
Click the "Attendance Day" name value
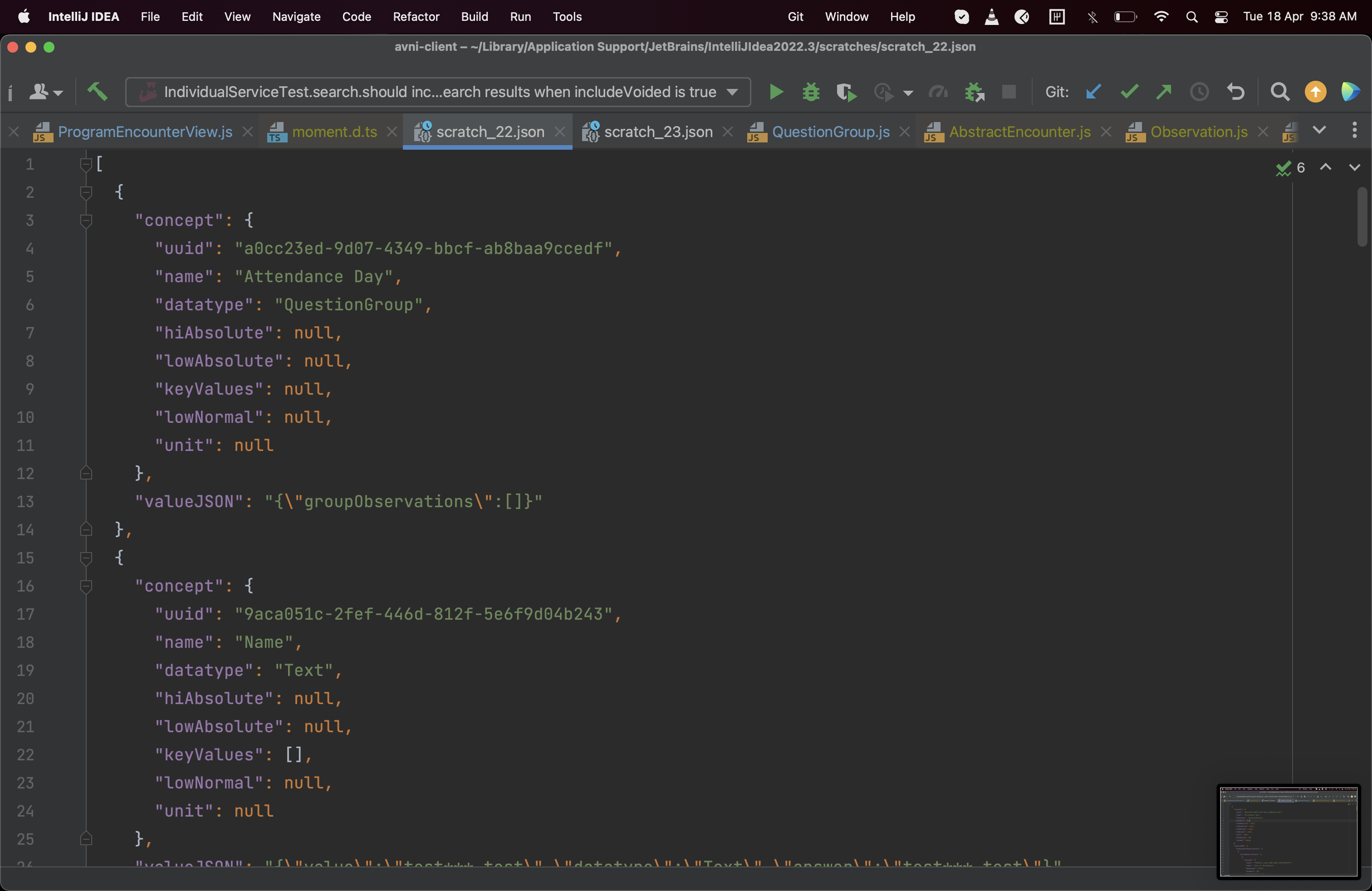[x=314, y=277]
